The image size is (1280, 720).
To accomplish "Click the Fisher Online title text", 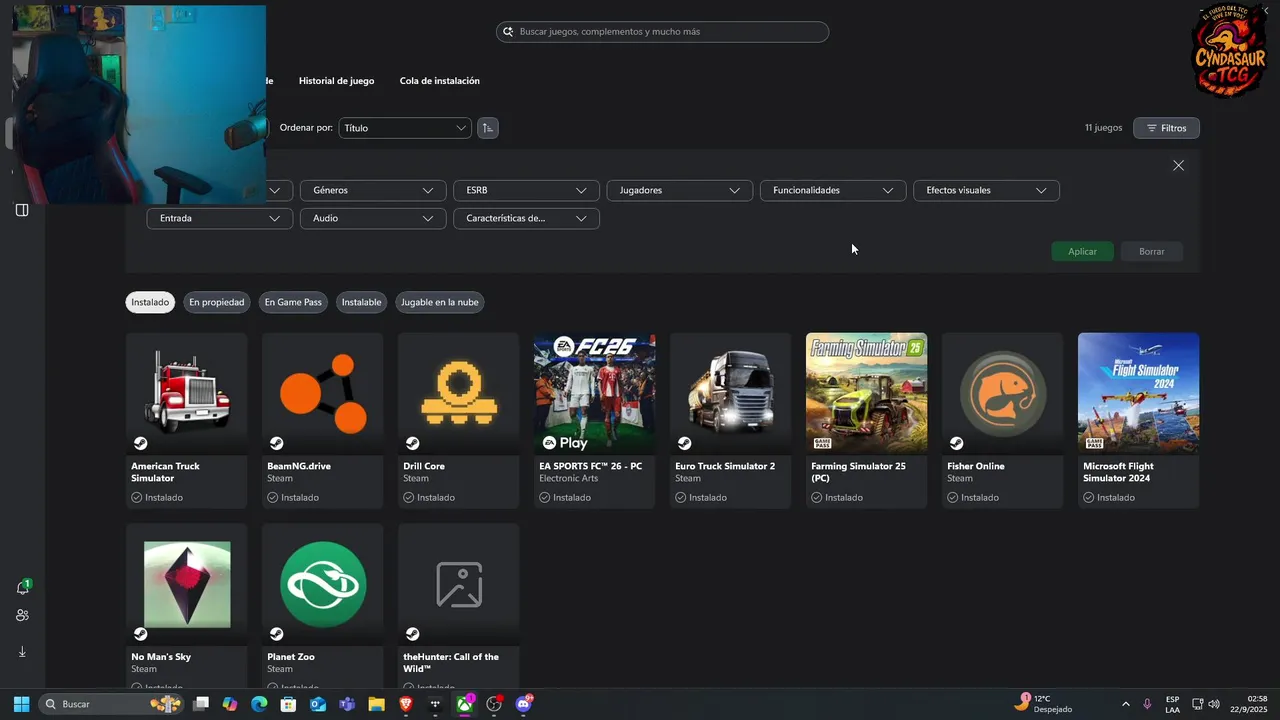I will tap(976, 466).
